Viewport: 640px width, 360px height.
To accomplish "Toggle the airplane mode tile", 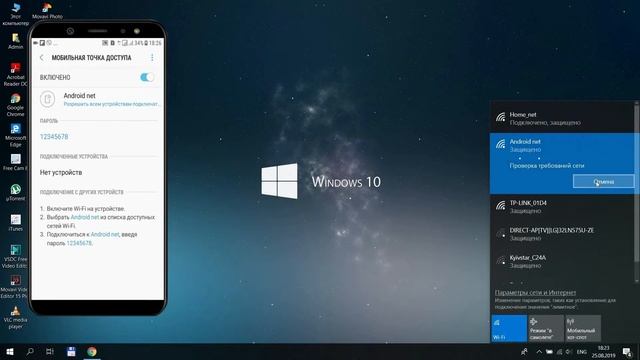I will pos(546,328).
